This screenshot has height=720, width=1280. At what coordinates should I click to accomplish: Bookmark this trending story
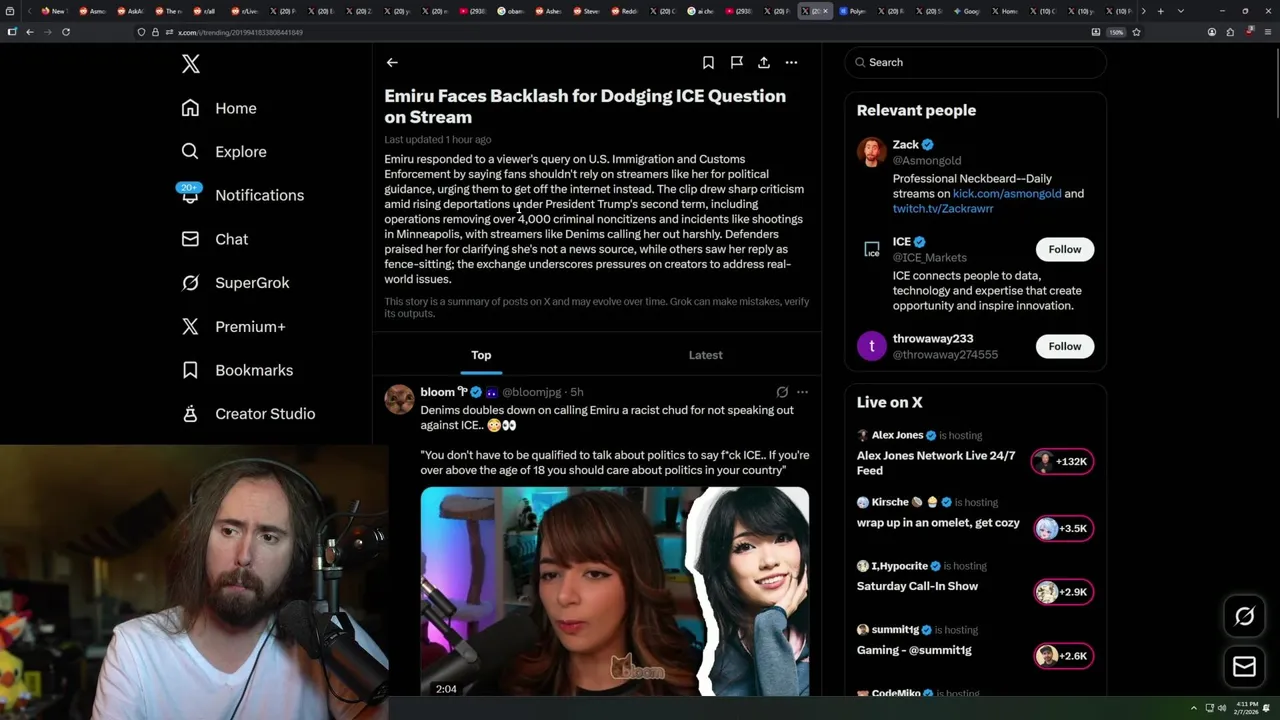tap(708, 62)
